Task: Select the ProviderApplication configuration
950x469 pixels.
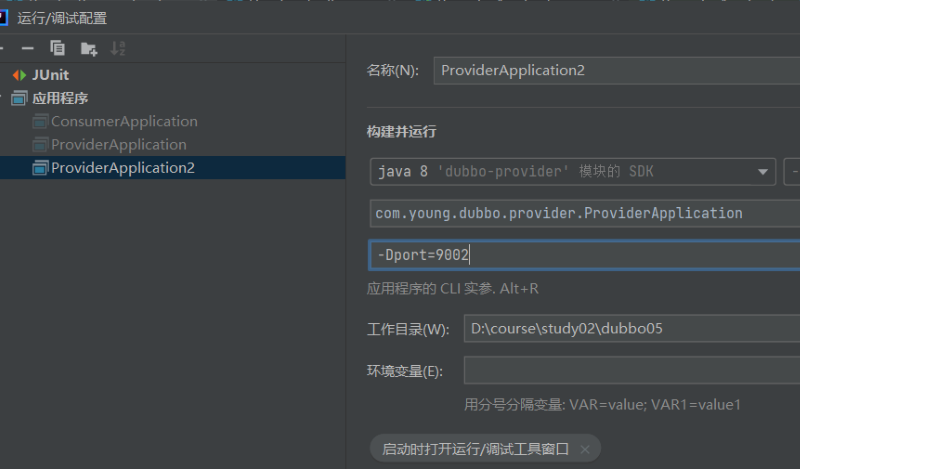Action: (x=118, y=144)
